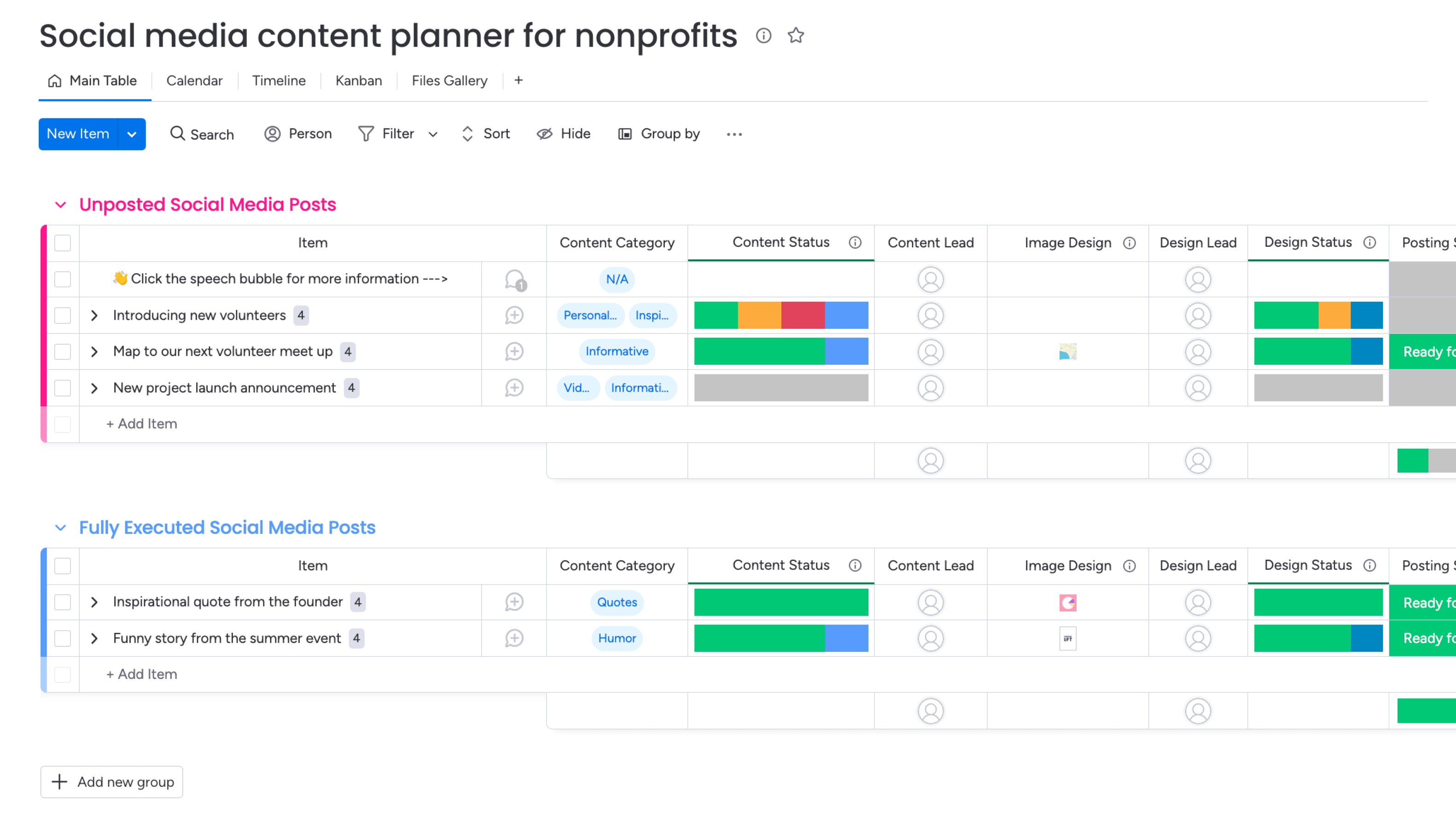Switch to the Kanban view tab

(x=359, y=81)
